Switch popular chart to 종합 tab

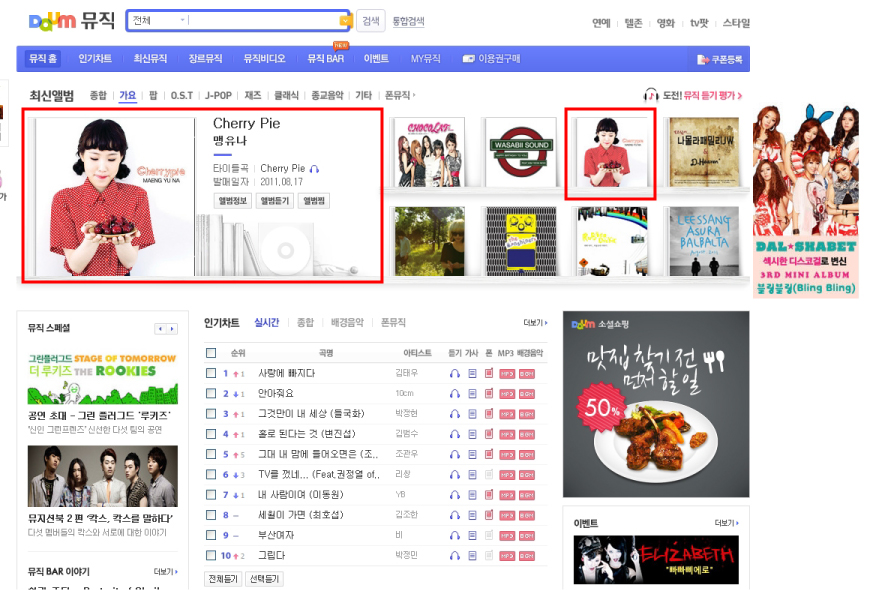point(305,322)
